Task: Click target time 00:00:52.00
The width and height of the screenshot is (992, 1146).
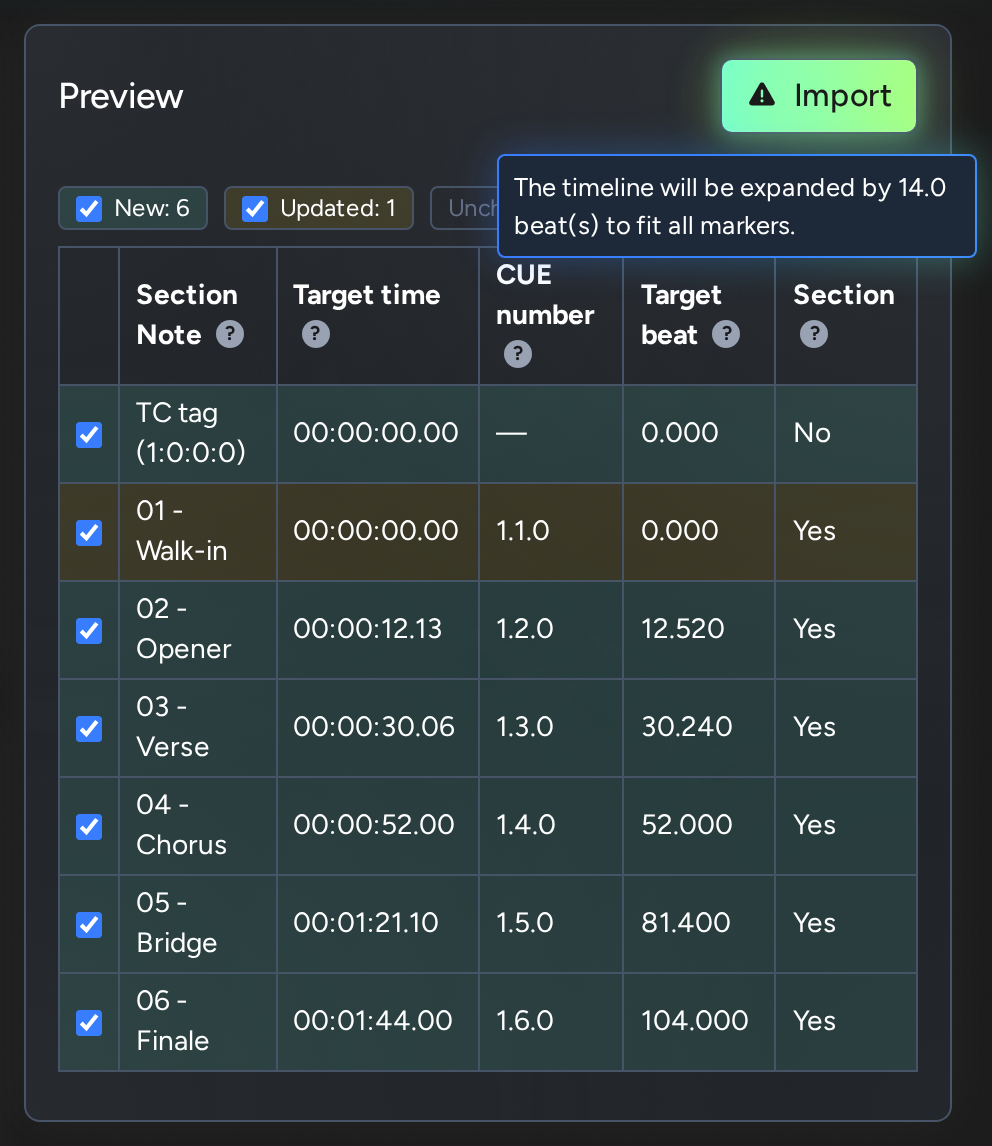Action: pos(374,824)
